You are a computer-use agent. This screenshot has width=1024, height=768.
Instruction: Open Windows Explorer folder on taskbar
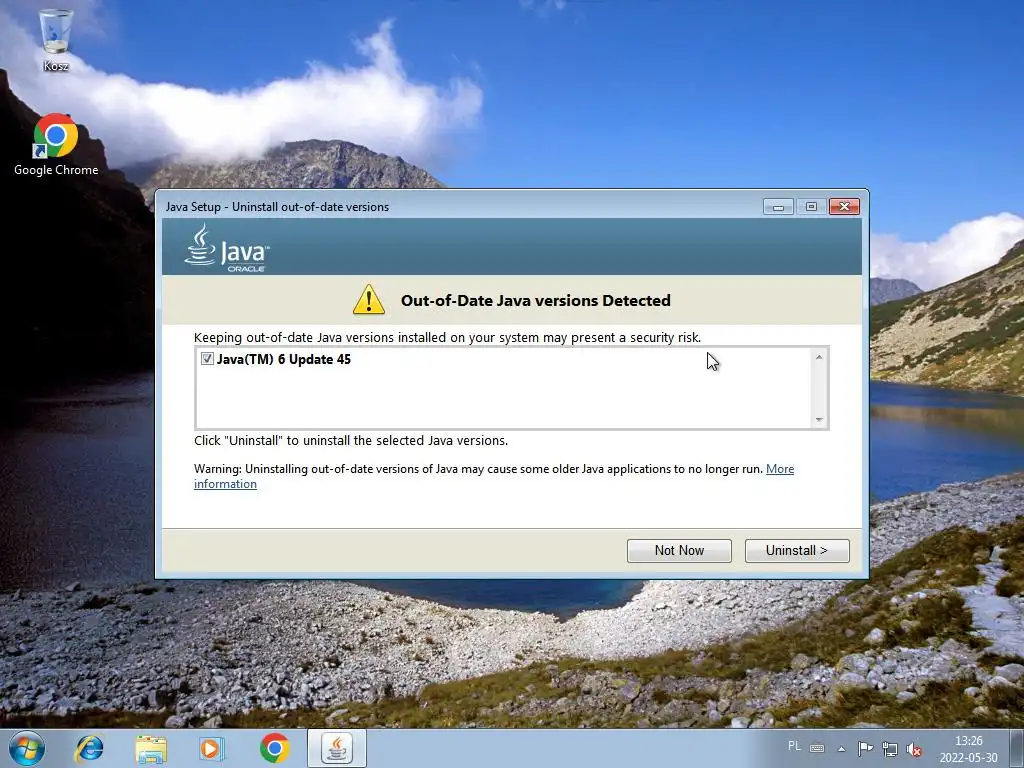click(x=151, y=748)
